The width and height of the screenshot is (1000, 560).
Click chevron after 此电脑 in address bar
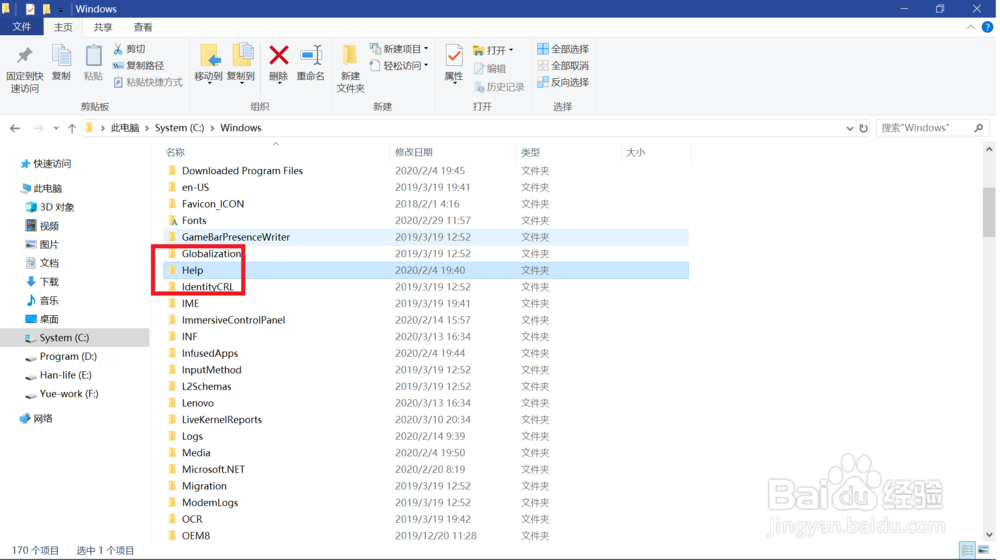tap(147, 128)
